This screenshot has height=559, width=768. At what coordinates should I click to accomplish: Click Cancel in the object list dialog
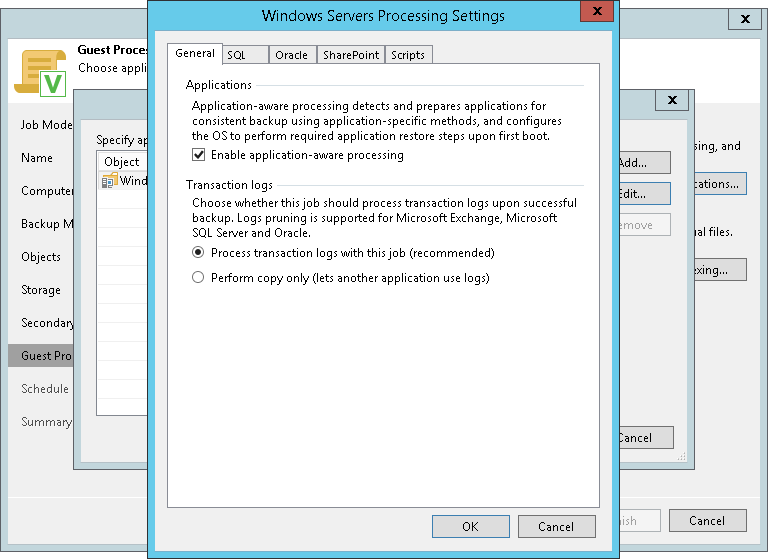[646, 437]
